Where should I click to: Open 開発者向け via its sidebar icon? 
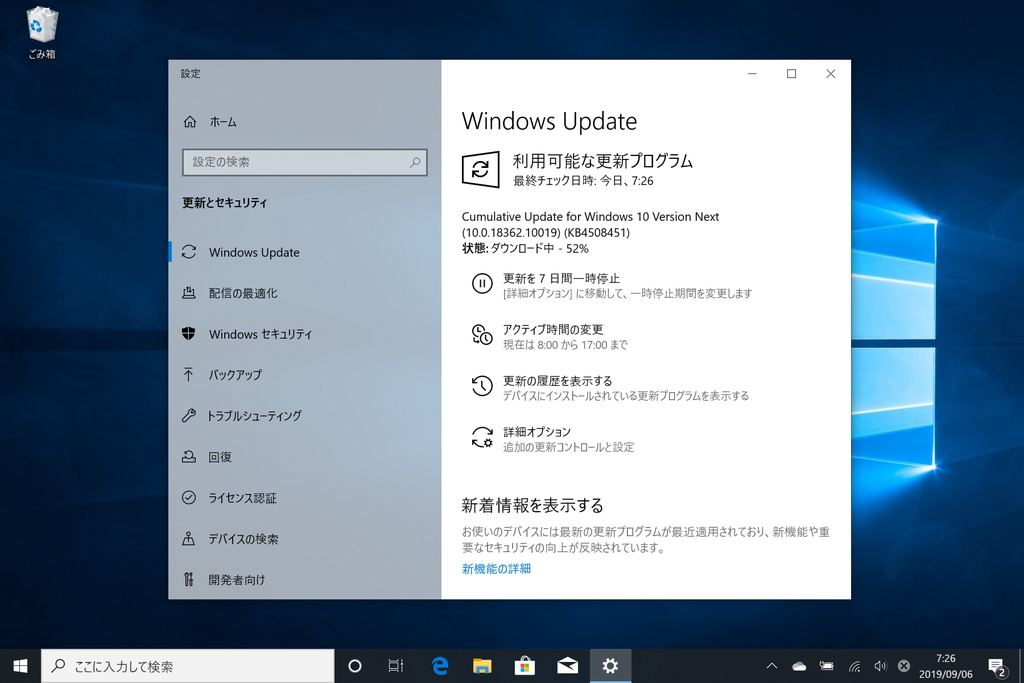click(189, 580)
